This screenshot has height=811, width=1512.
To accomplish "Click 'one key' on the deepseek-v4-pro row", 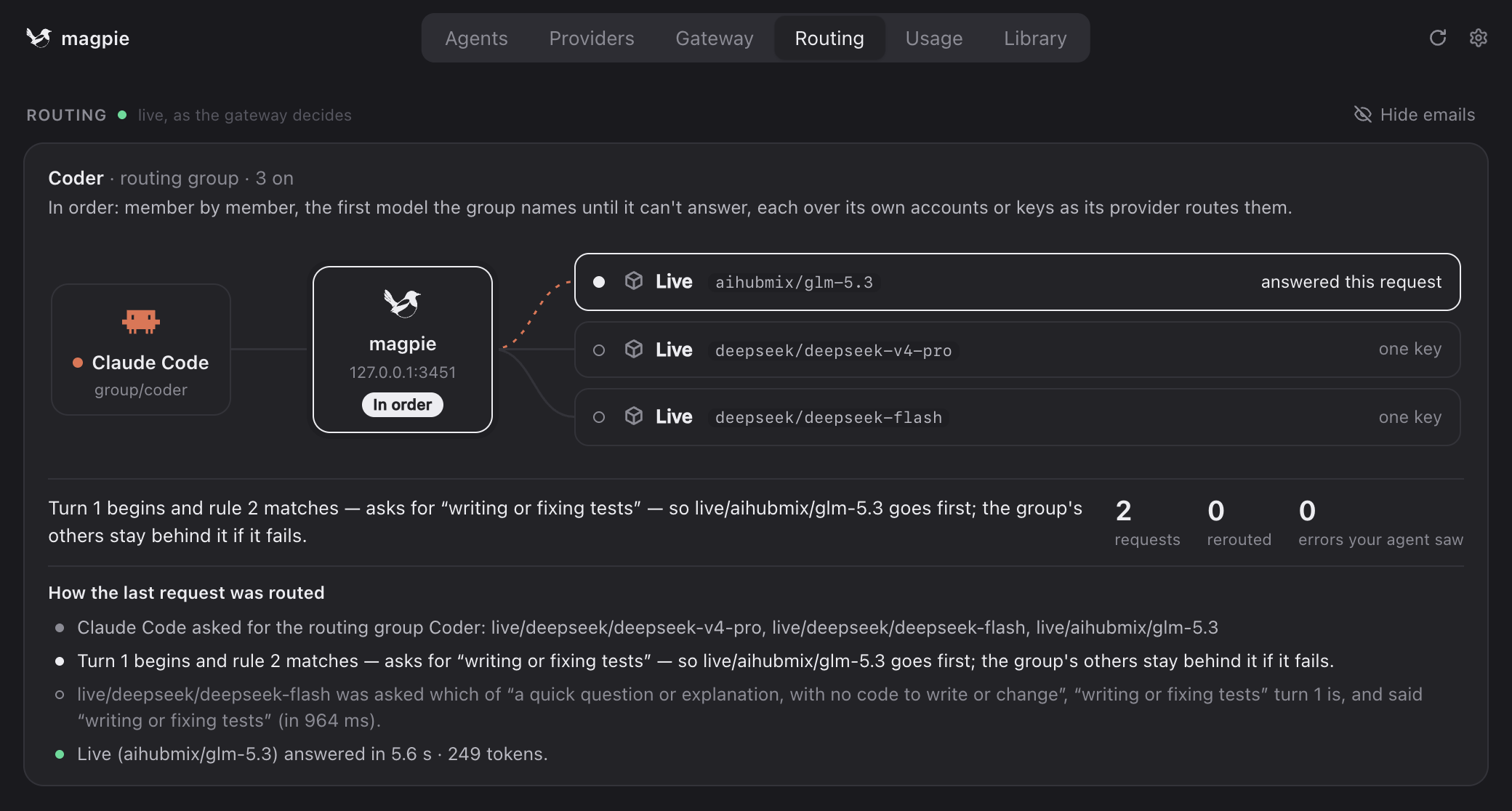I will click(1410, 350).
